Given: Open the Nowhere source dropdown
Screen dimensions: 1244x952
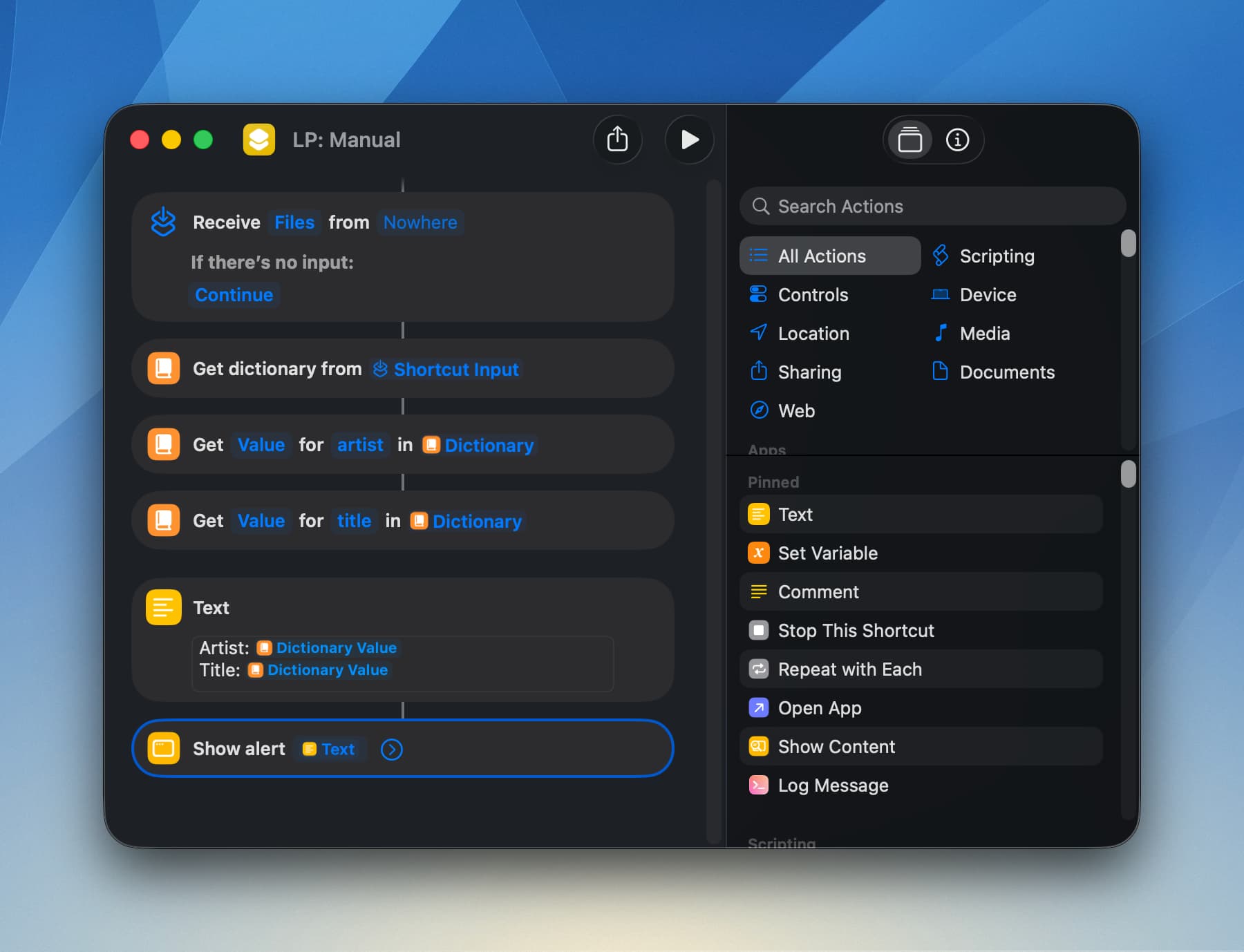Looking at the screenshot, I should pos(420,222).
